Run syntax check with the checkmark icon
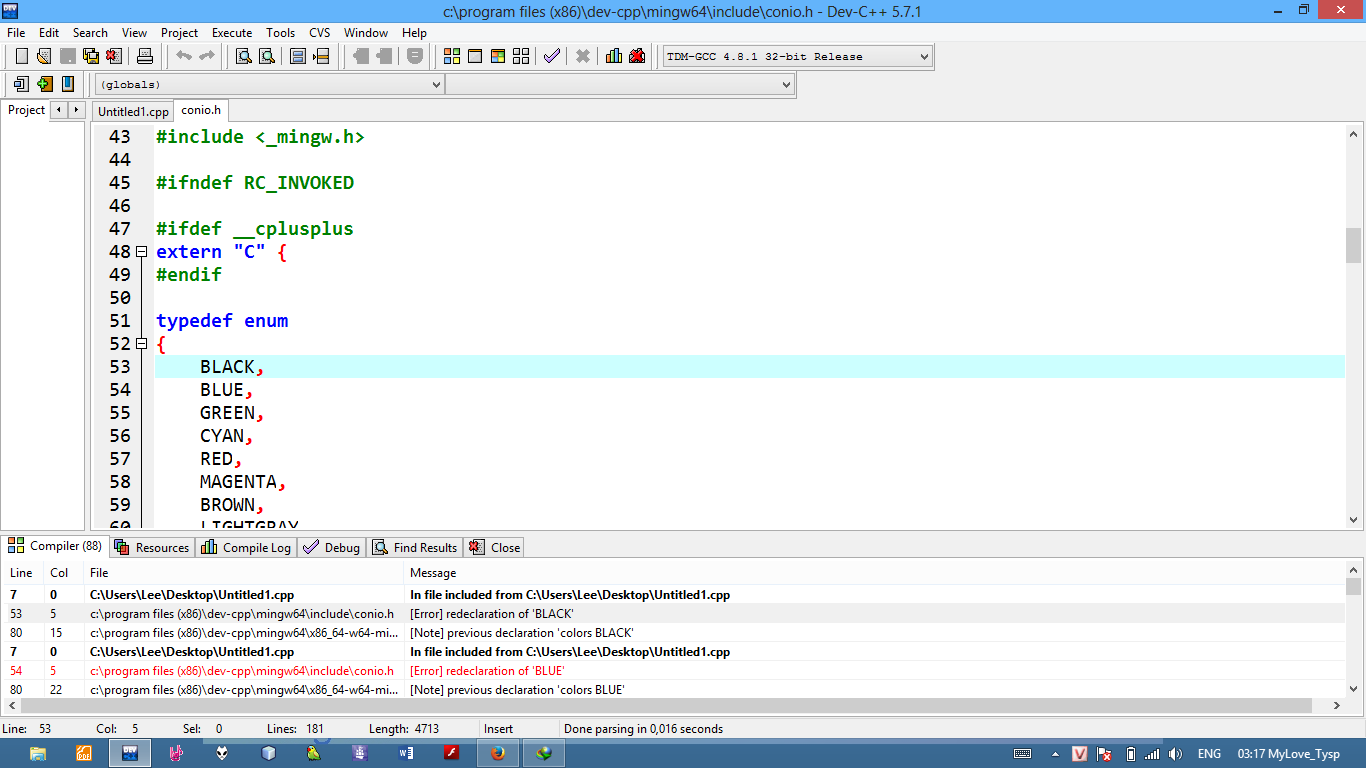1366x768 pixels. [x=551, y=56]
